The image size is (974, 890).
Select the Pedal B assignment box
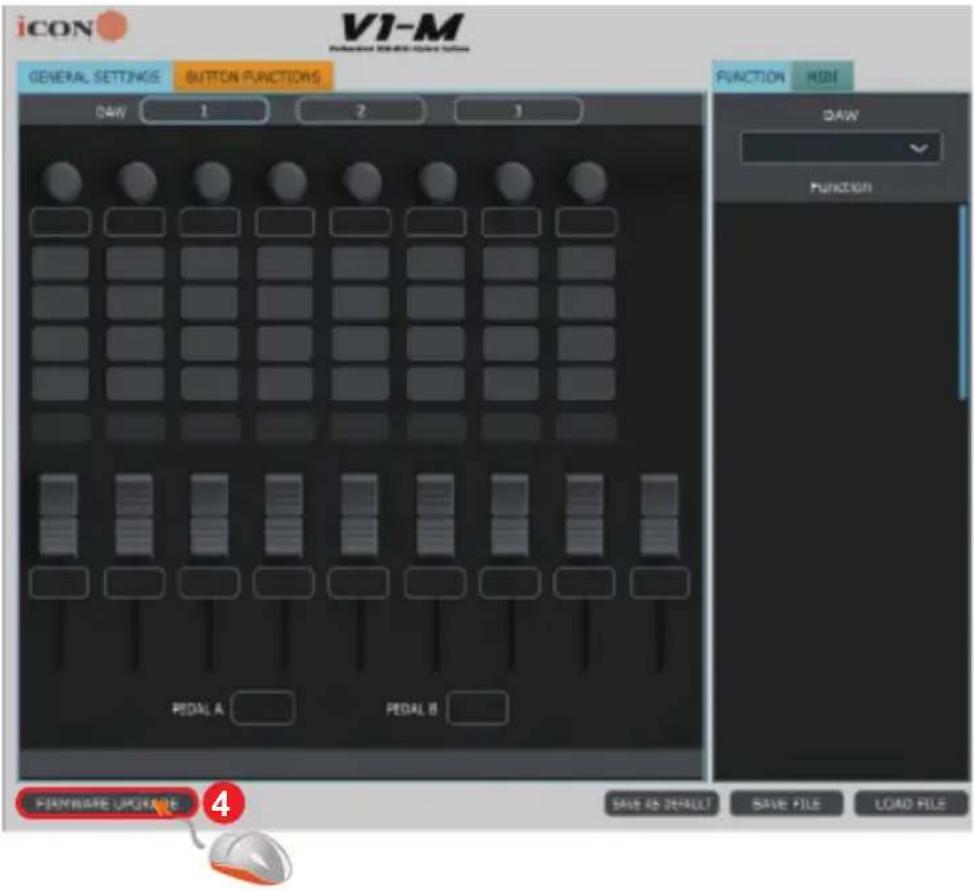point(477,708)
